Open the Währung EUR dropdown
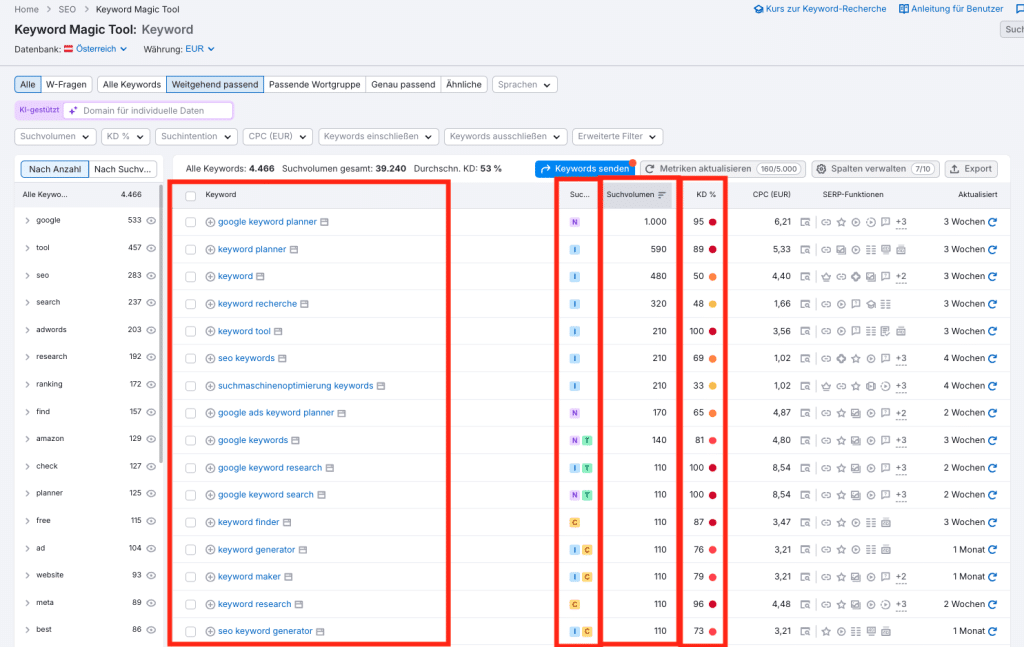This screenshot has height=647, width=1024. [x=195, y=48]
